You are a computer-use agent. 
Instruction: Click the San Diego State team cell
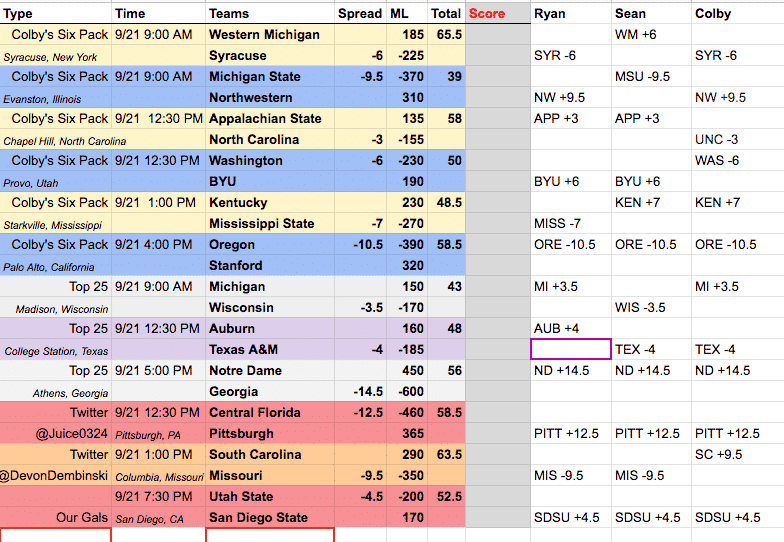point(270,518)
